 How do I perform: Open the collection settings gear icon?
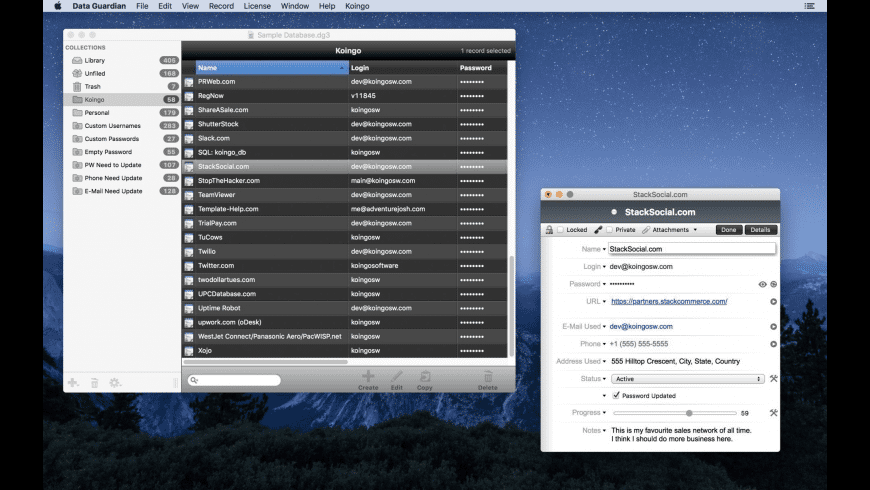[115, 383]
